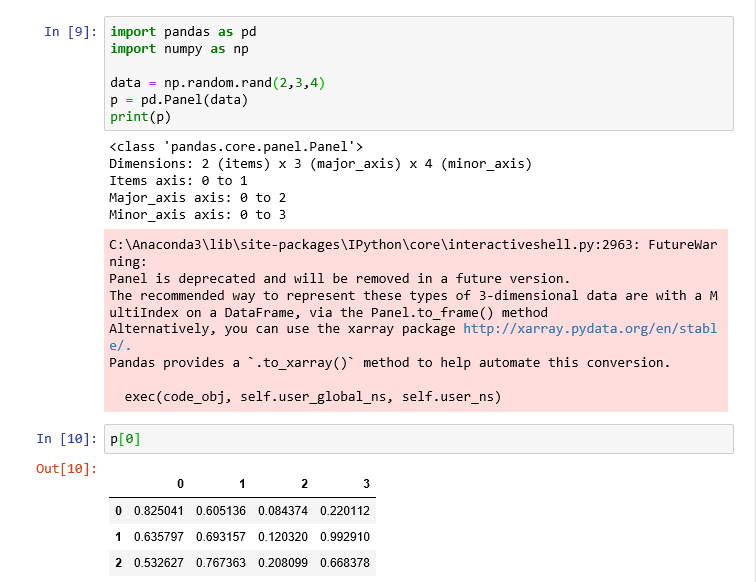
Task: Click the cell with value 0.084374
Action: pos(283,511)
